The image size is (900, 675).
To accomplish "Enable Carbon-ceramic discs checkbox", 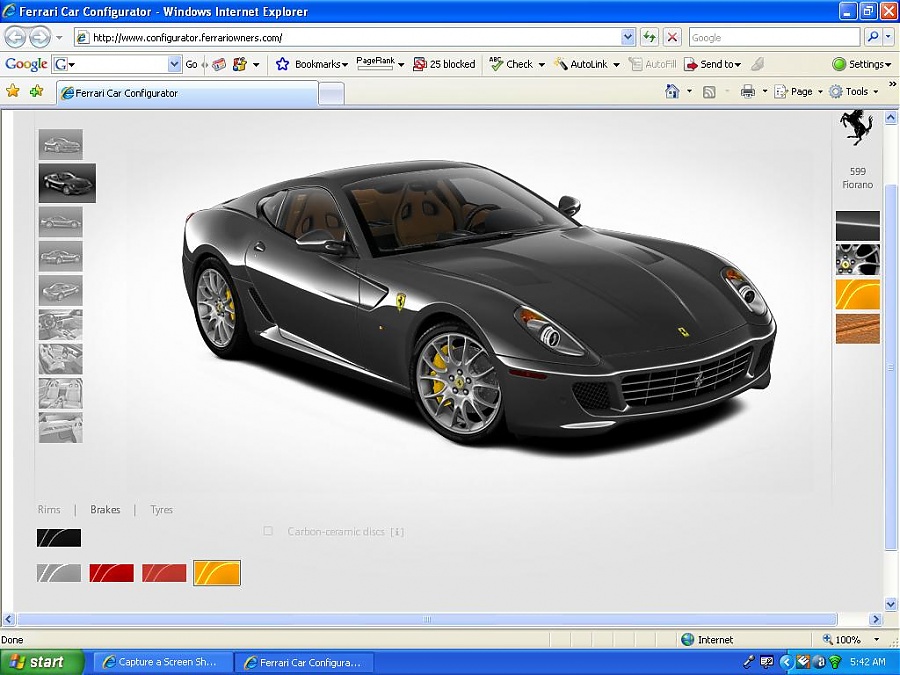I will pyautogui.click(x=268, y=531).
